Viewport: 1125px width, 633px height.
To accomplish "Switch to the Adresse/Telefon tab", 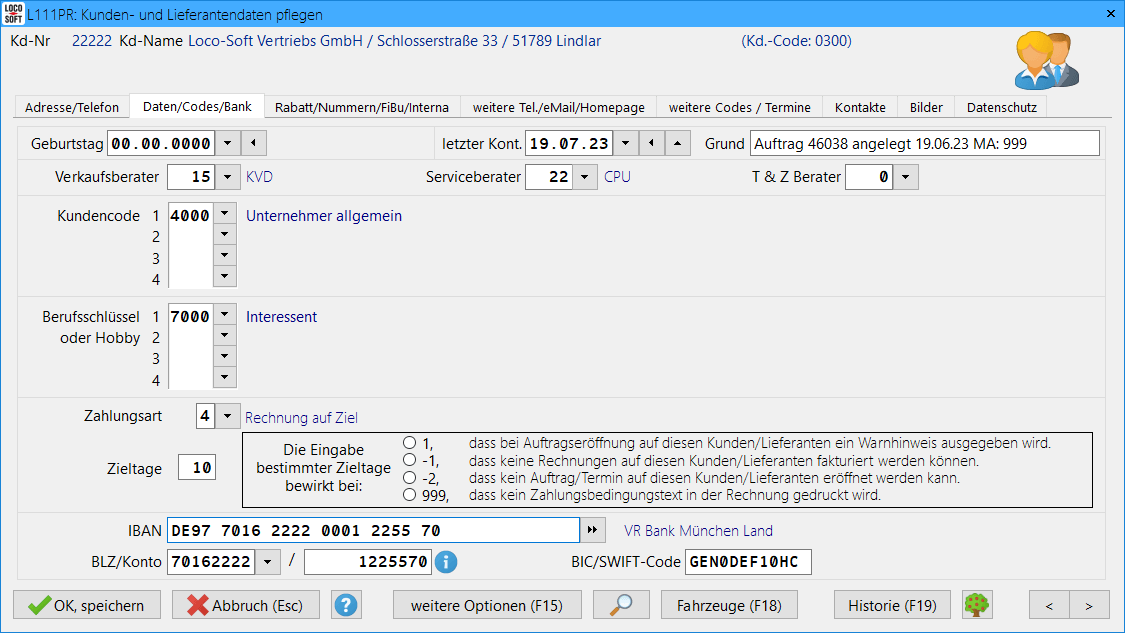I will [72, 107].
